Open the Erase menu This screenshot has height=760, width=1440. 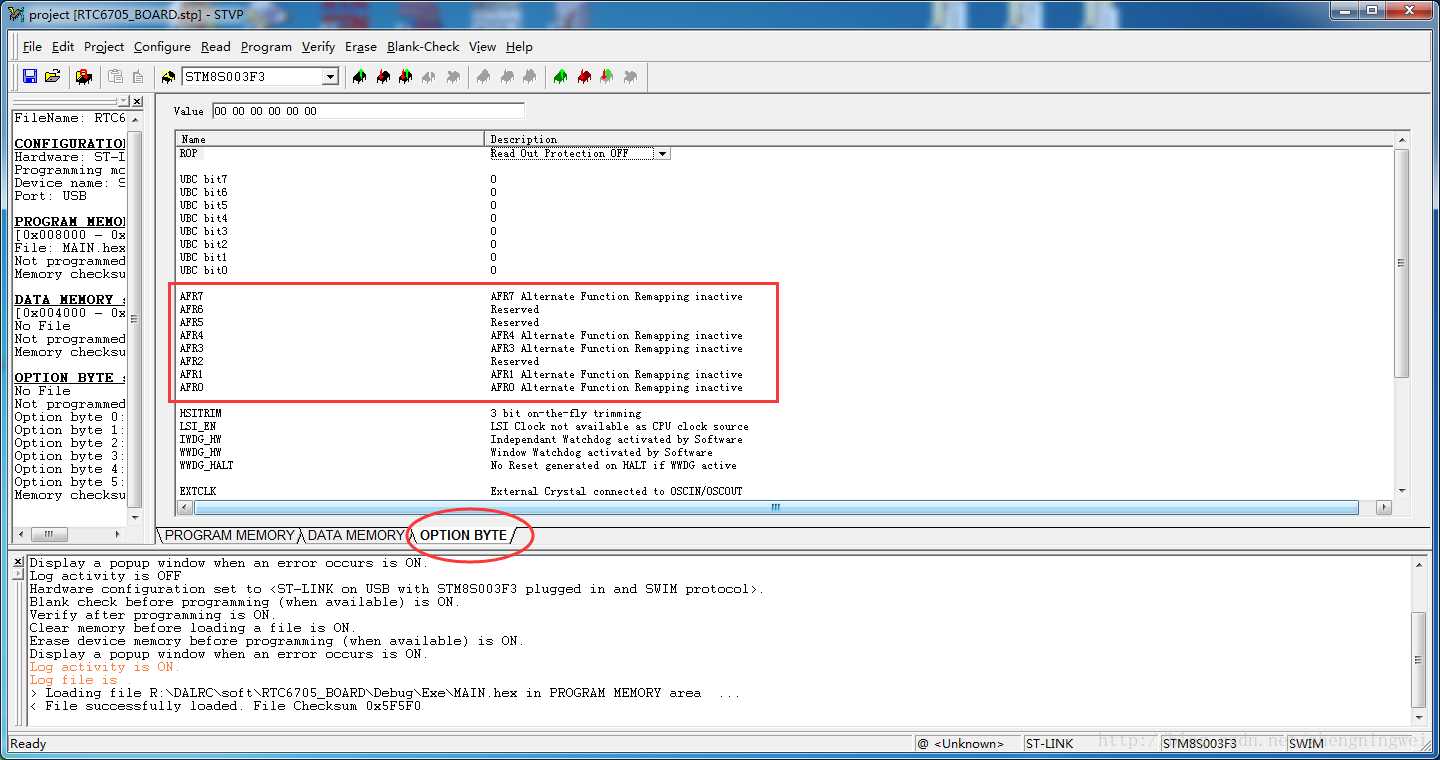[x=361, y=47]
